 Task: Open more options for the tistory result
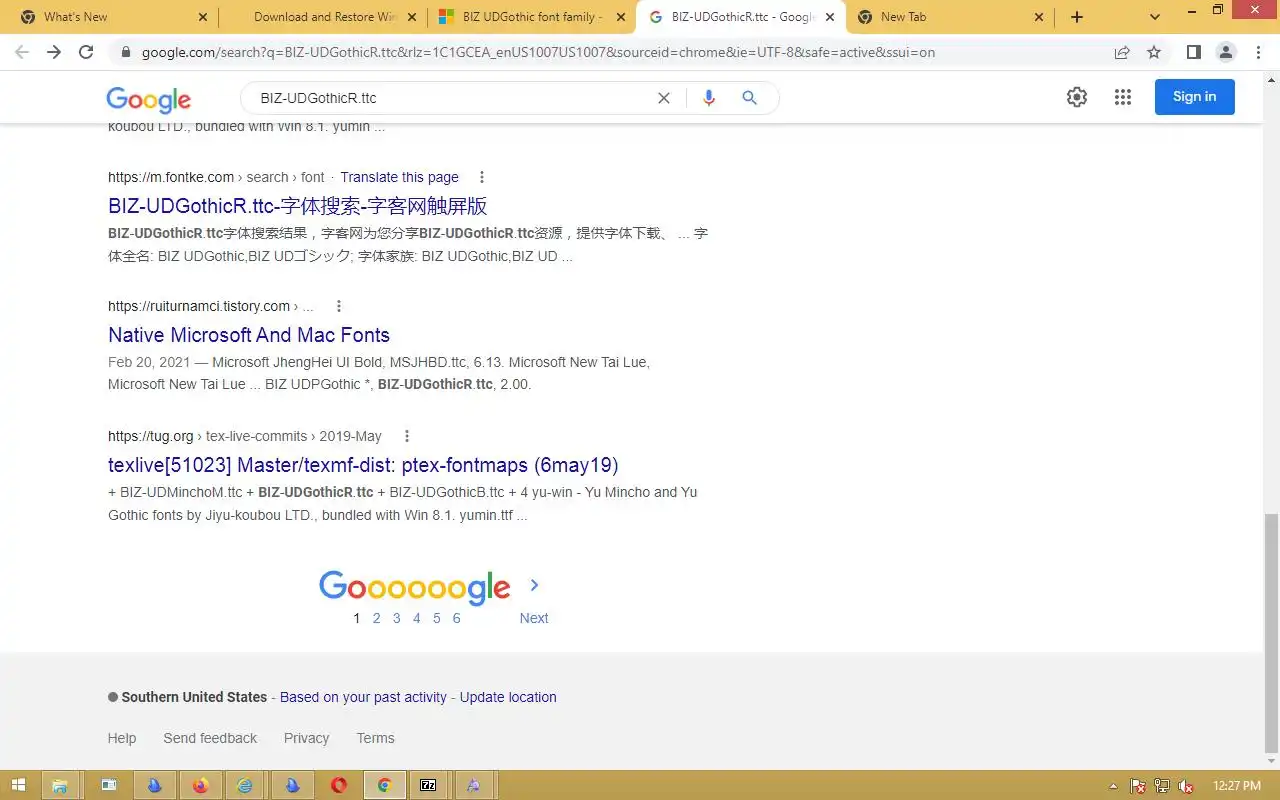[x=338, y=306]
